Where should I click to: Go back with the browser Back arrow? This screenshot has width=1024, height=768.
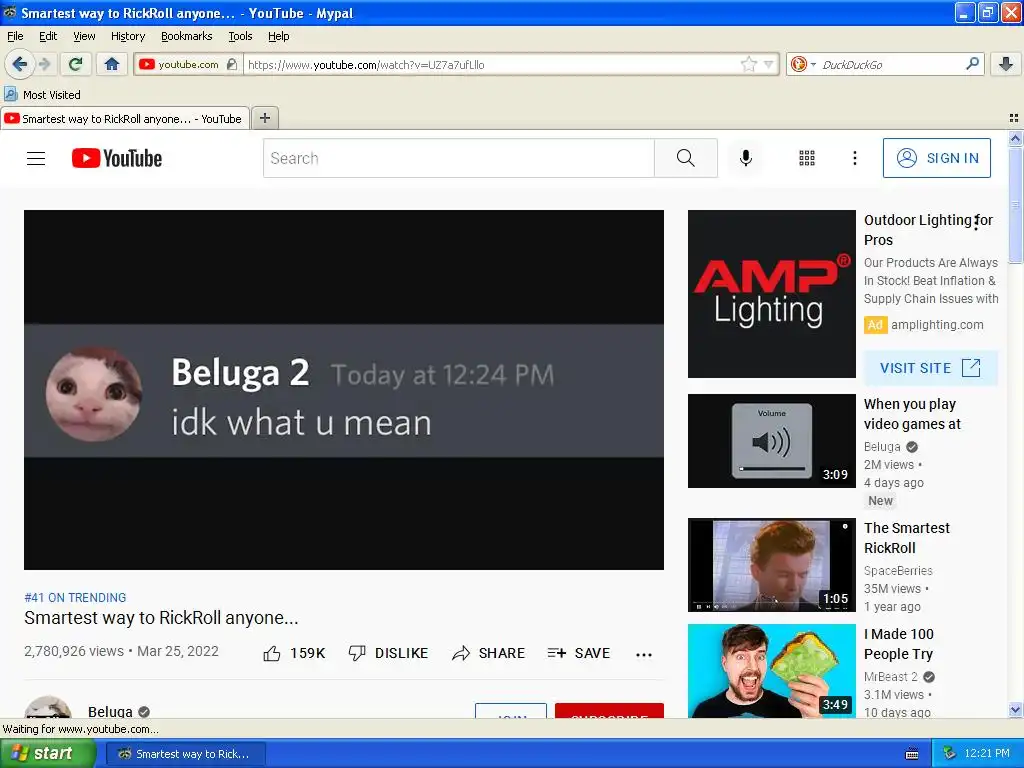[19, 64]
